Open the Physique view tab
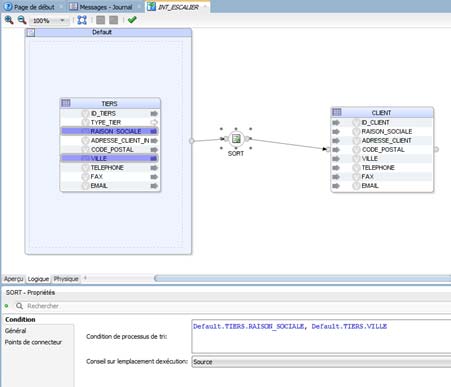Image resolution: width=451 pixels, height=387 pixels. [x=66, y=279]
